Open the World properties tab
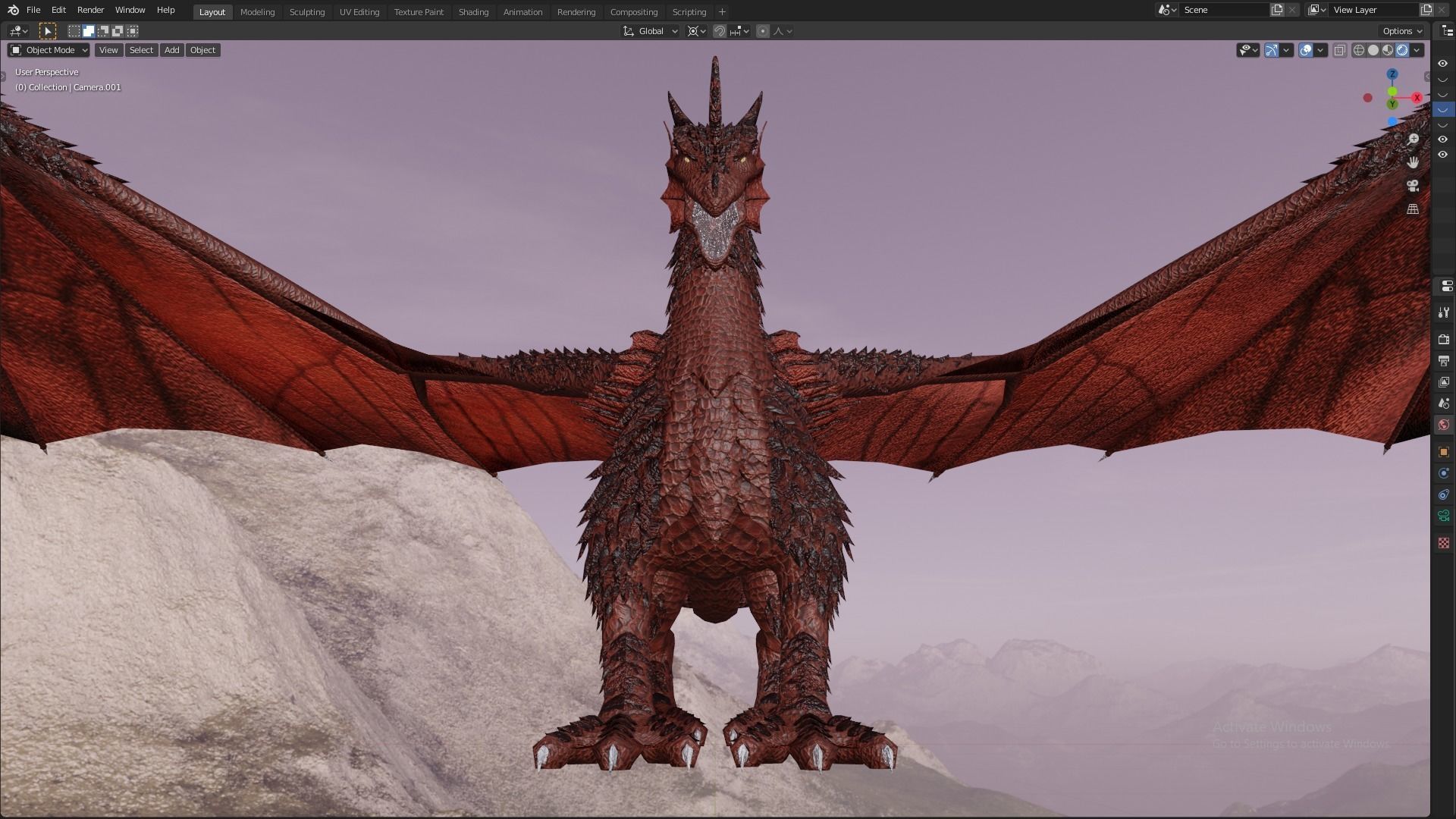 tap(1444, 425)
